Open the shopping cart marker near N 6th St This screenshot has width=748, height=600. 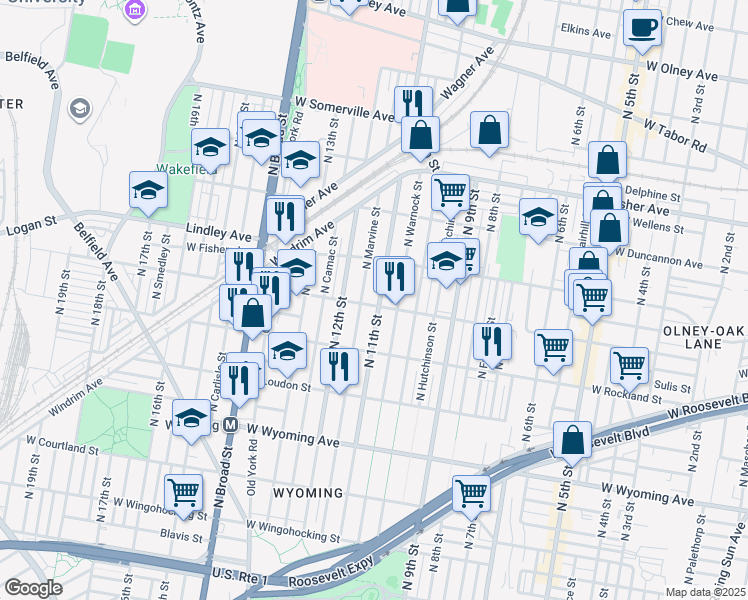pyautogui.click(x=553, y=348)
